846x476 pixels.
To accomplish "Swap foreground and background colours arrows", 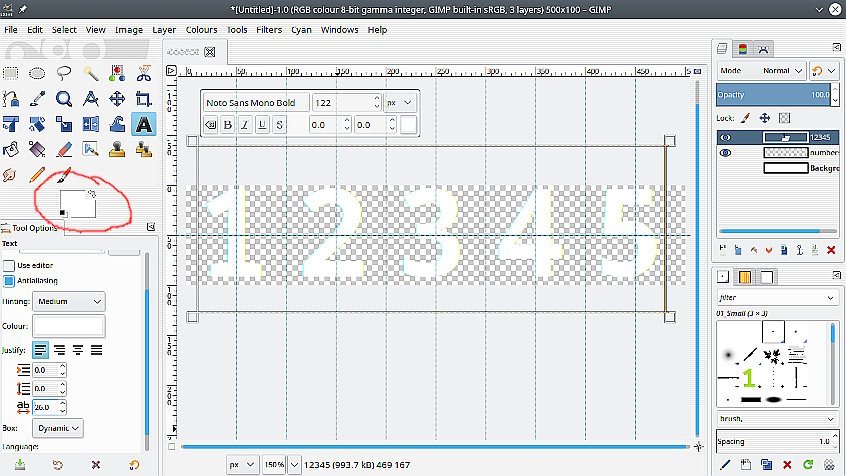I will point(92,194).
